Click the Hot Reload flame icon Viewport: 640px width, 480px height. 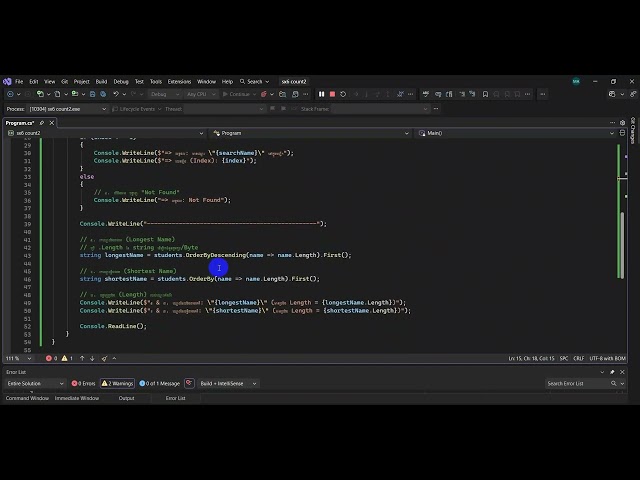pos(264,94)
